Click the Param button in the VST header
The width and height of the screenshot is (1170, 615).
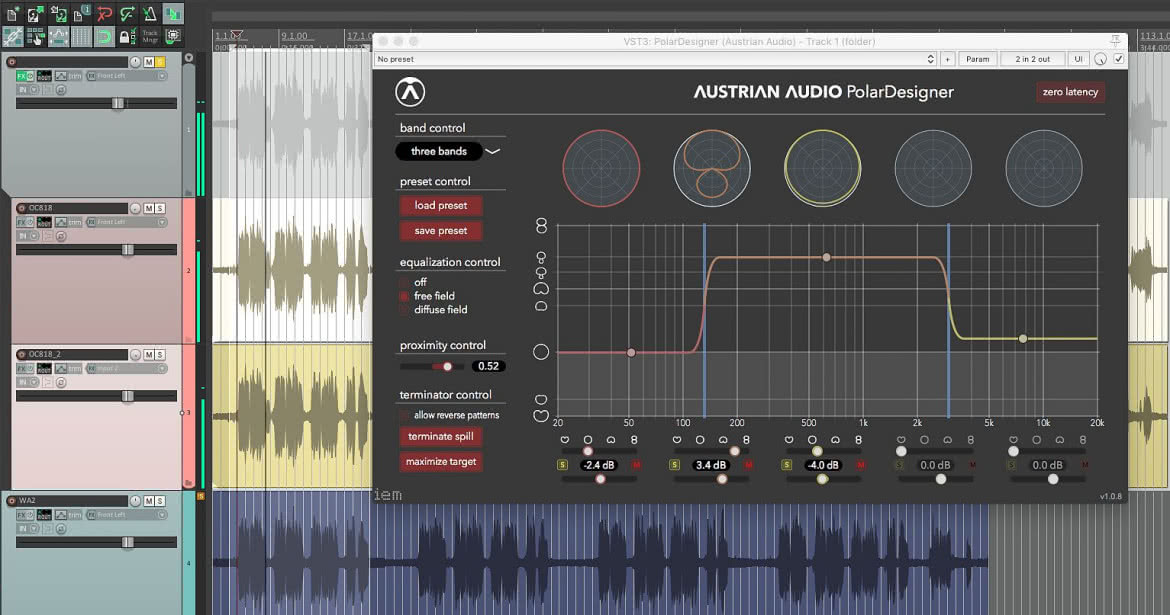point(977,59)
